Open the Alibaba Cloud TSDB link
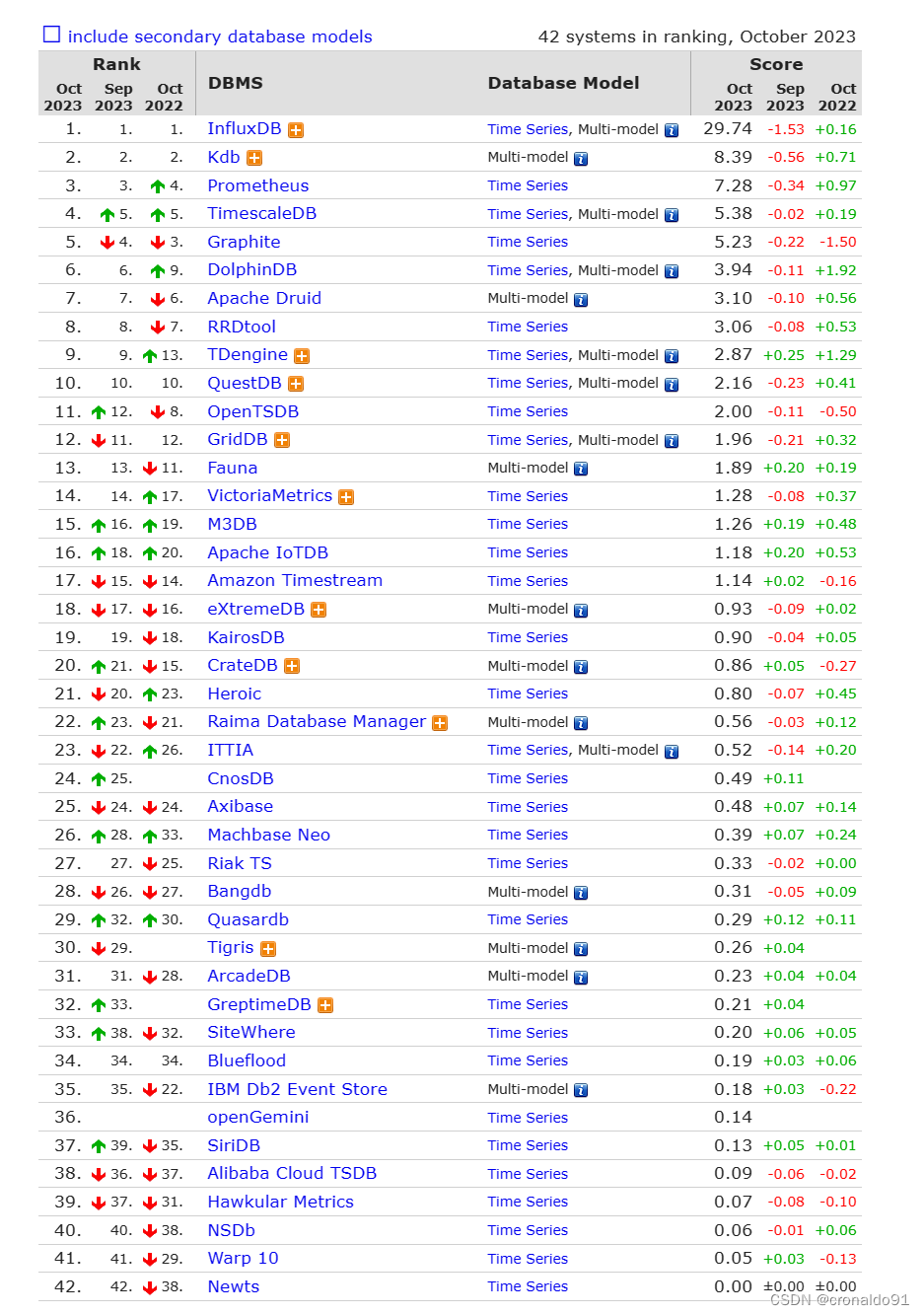924x1315 pixels. pyautogui.click(x=292, y=1173)
